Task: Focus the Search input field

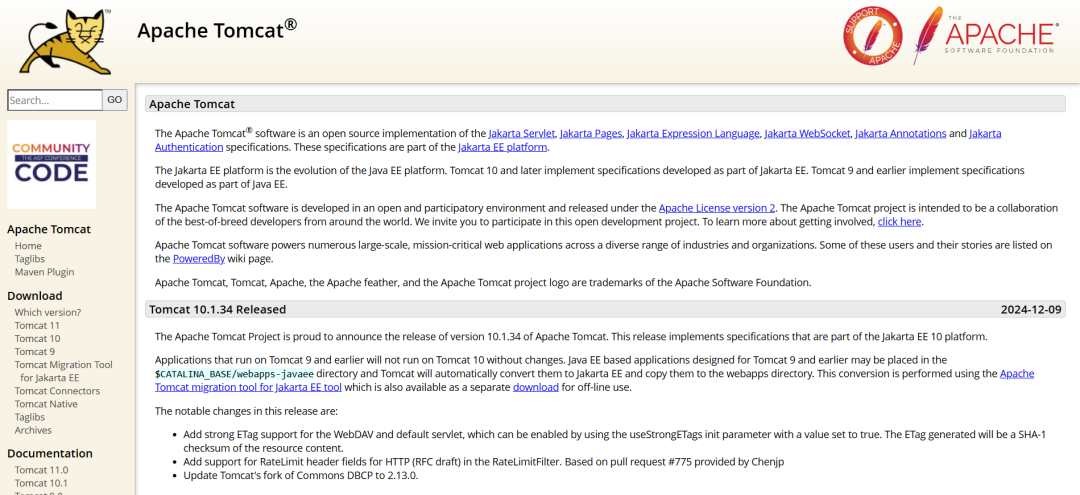Action: click(55, 100)
